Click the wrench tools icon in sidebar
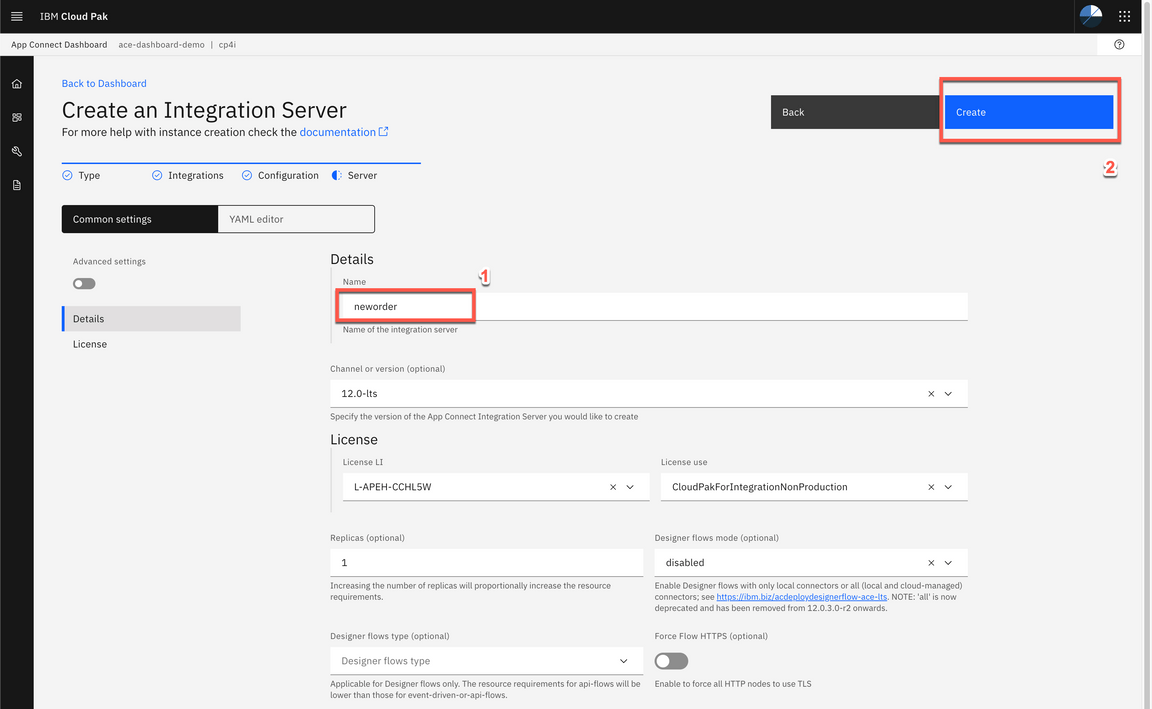This screenshot has height=709, width=1152. click(x=16, y=151)
